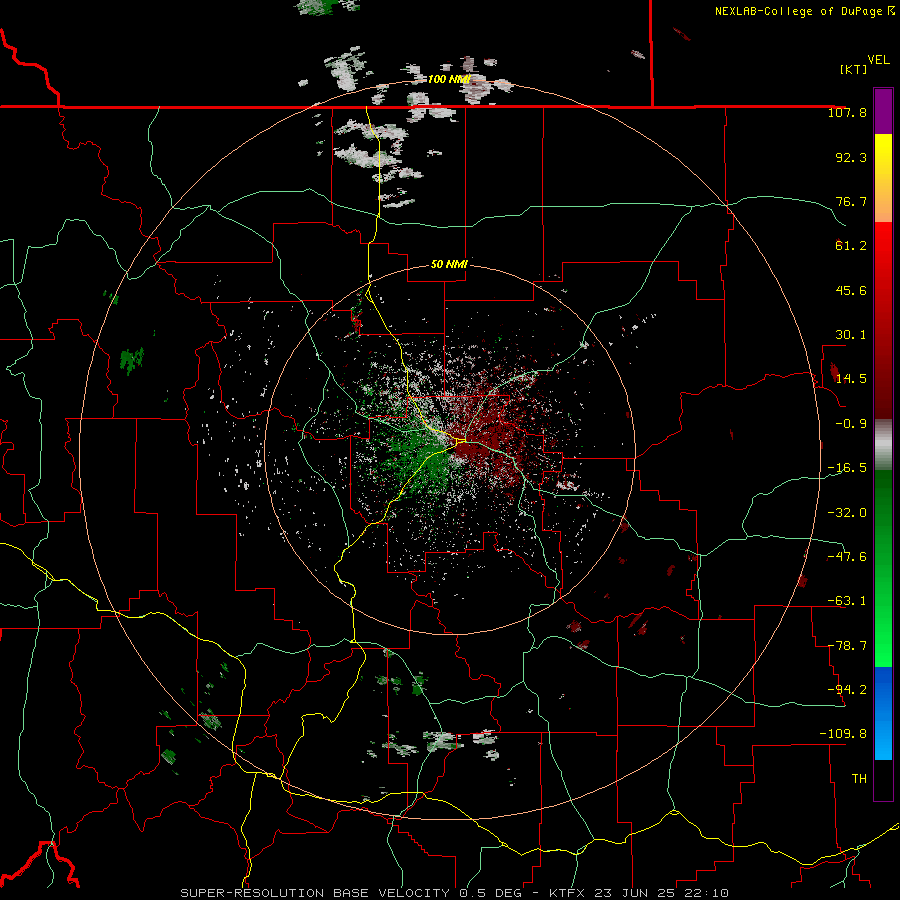
Task: Click the -0.9 value on the velocity scale
Action: [851, 424]
